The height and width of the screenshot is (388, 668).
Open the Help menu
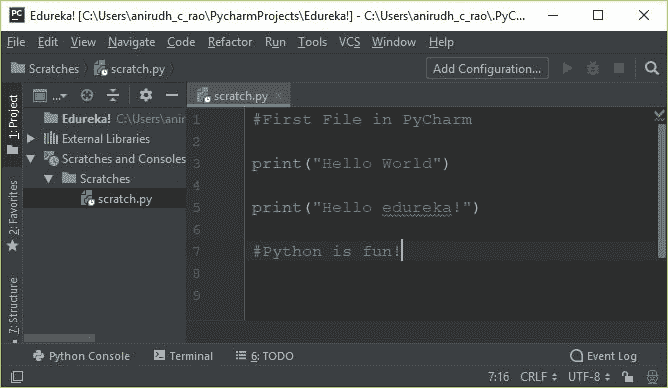click(x=441, y=42)
